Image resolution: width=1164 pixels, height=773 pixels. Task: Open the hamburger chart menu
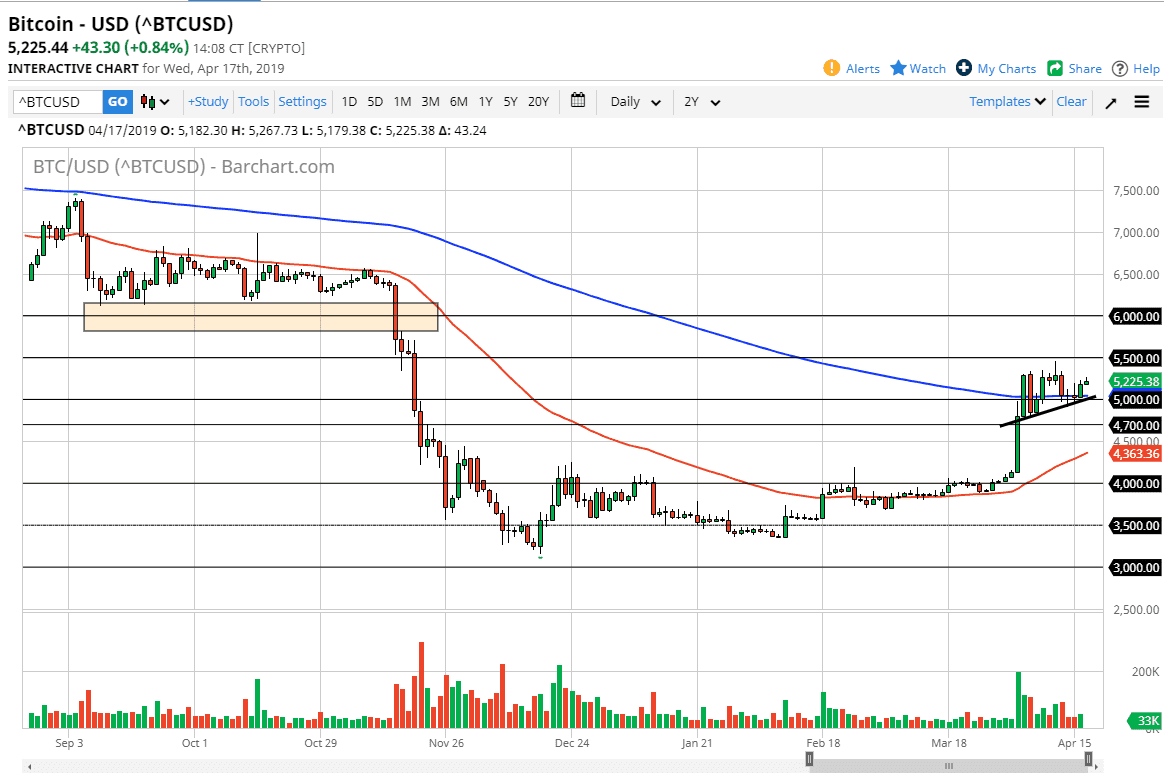coord(1141,101)
